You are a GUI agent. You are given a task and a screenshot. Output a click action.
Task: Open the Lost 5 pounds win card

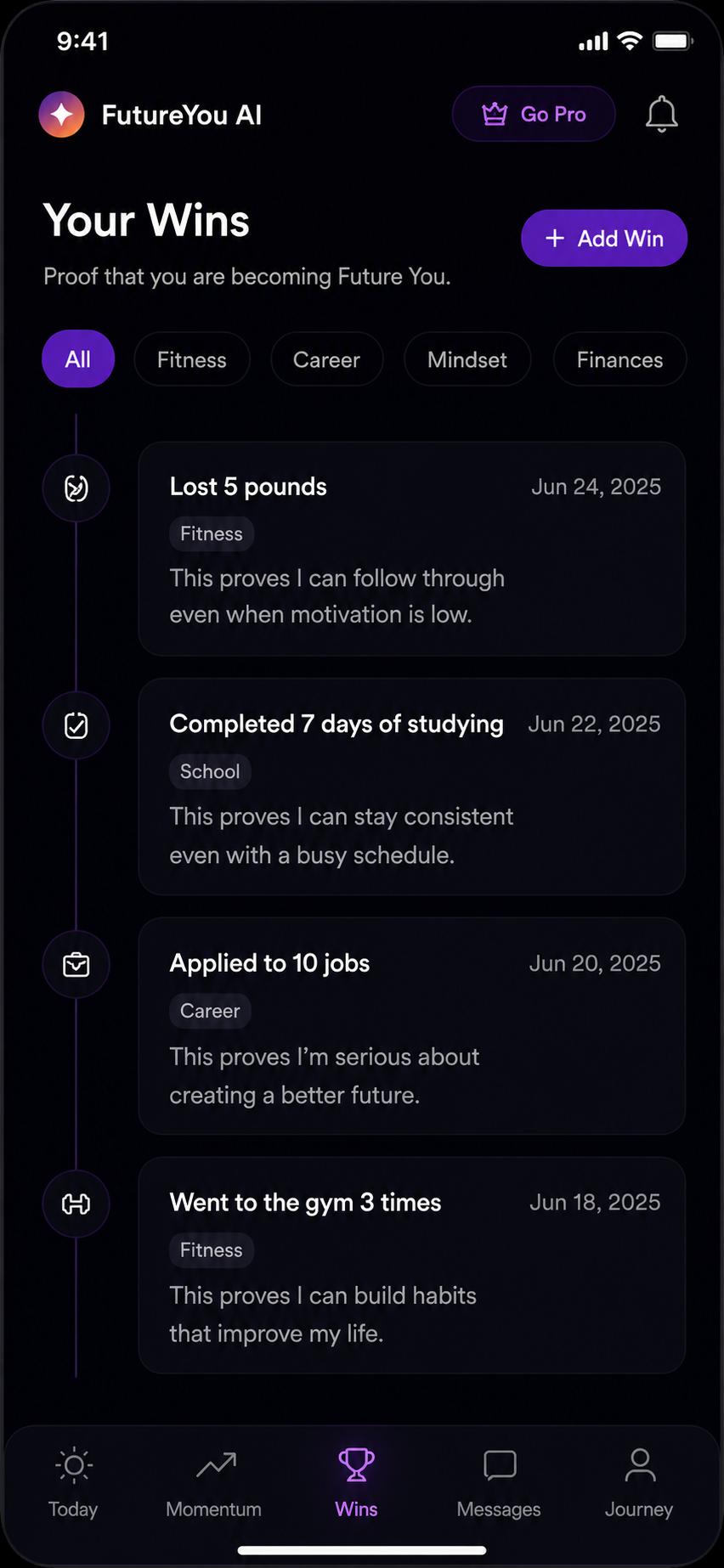(x=412, y=549)
